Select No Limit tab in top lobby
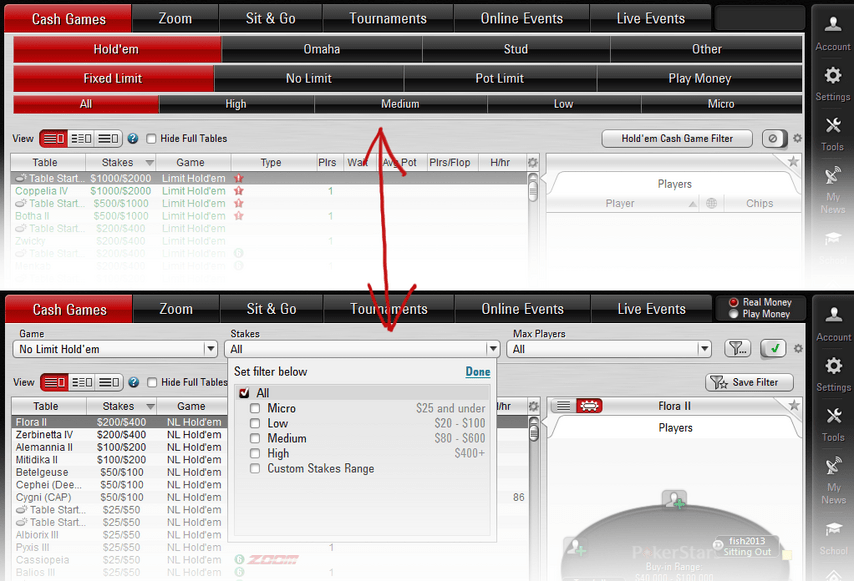Viewport: 854px width, 581px height. coord(309,78)
